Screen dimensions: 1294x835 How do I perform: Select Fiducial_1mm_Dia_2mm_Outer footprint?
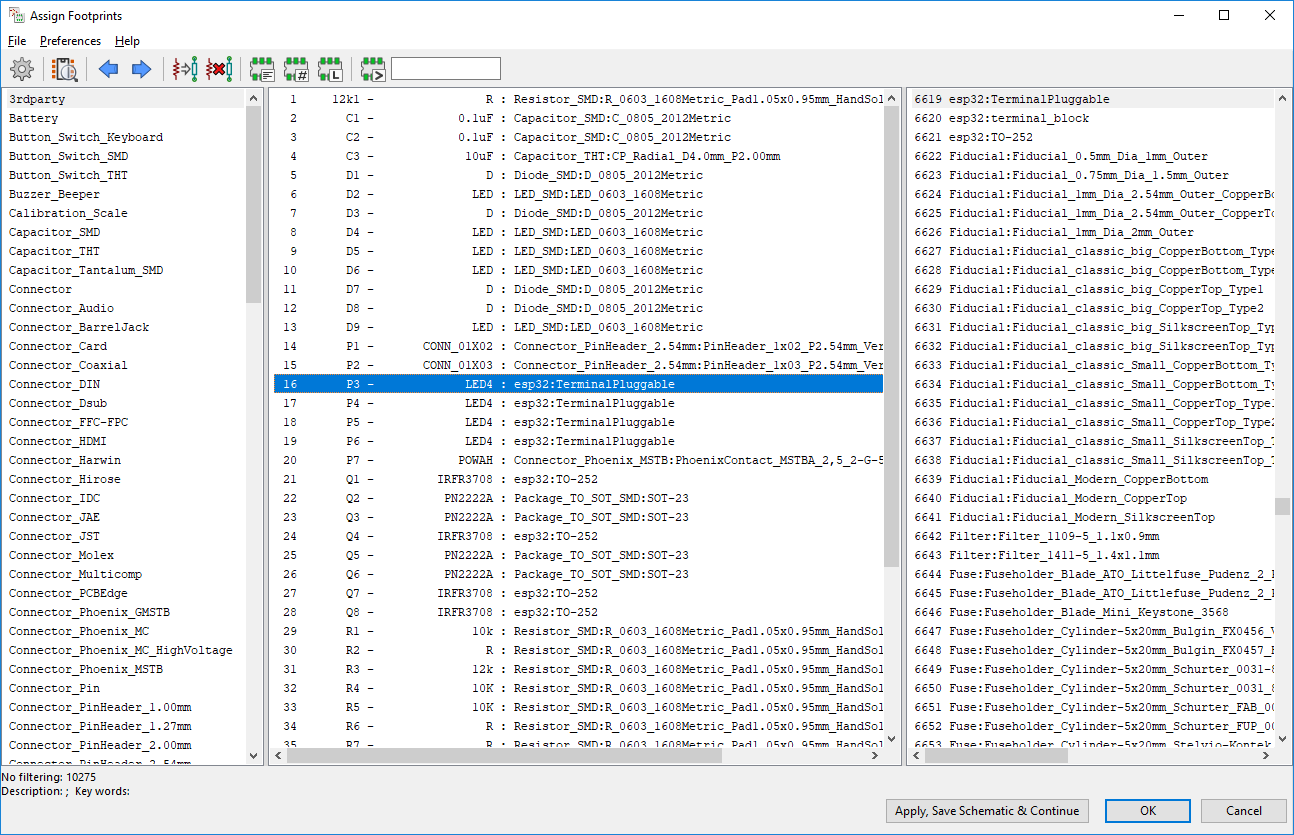[1092, 232]
